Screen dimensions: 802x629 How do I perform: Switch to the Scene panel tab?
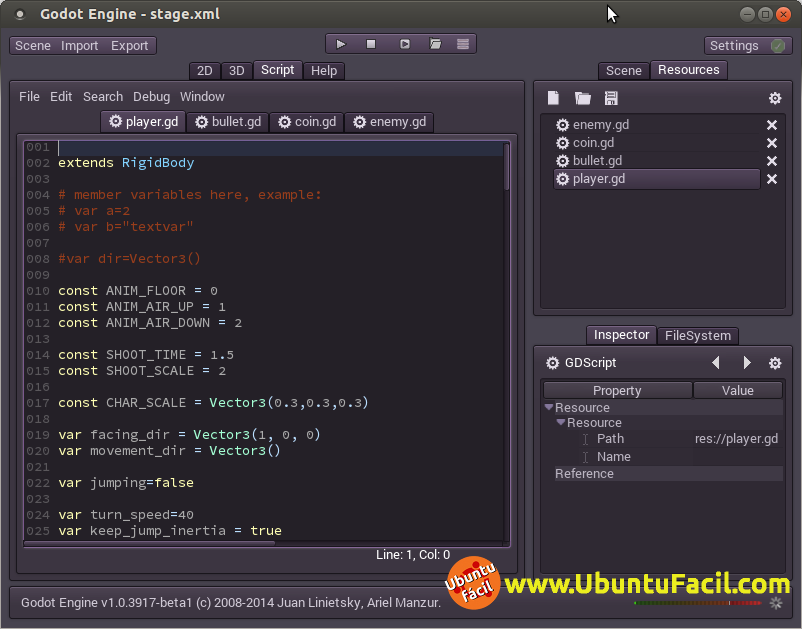point(623,71)
